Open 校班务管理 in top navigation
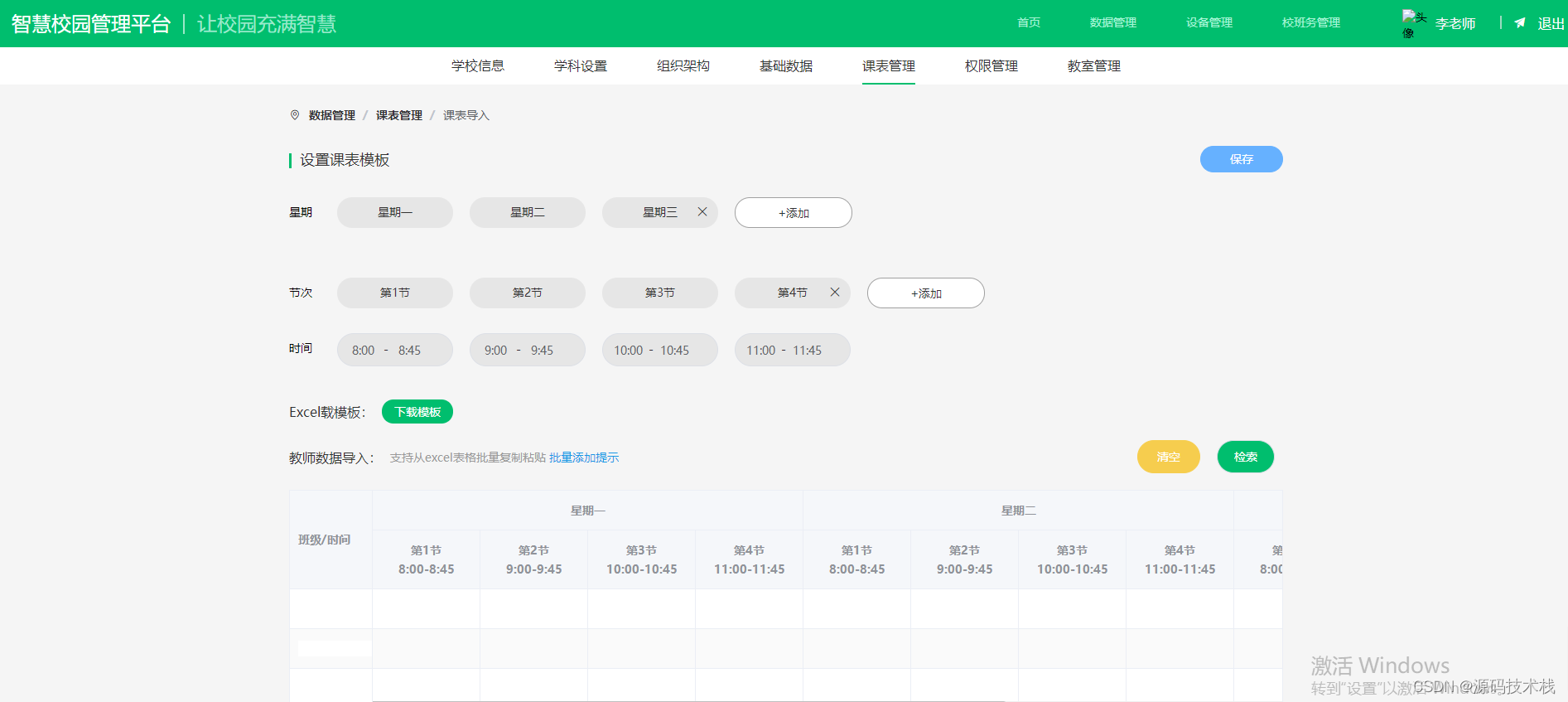1568x702 pixels. click(1311, 22)
